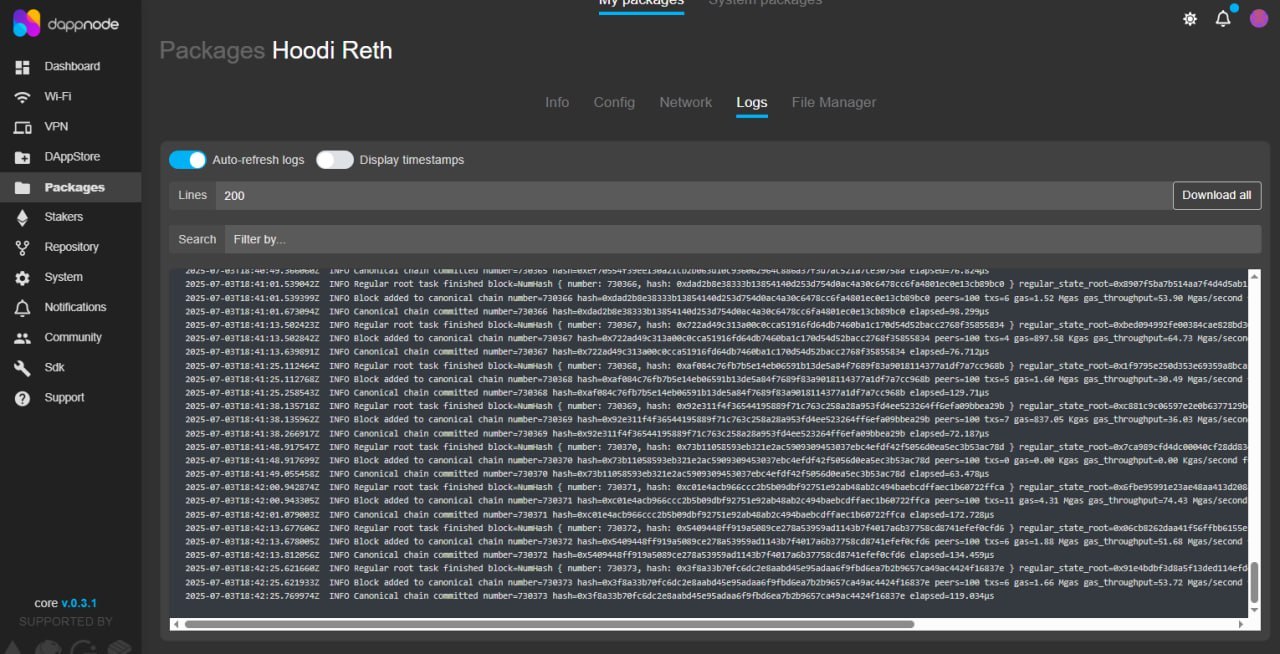Click the log scroll right arrow

[x=1242, y=624]
